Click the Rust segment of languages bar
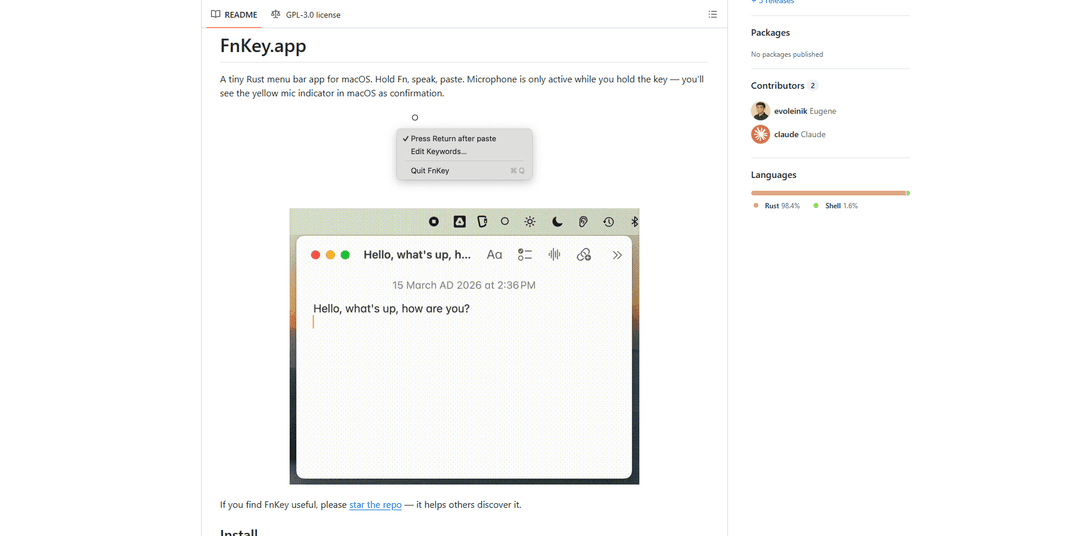This screenshot has height=536, width=1080. 827,193
